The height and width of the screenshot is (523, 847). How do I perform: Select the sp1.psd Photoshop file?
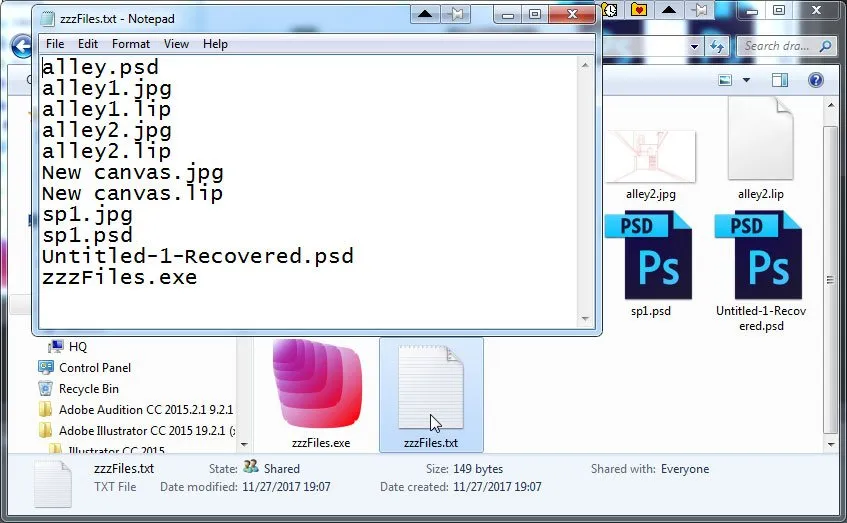point(648,255)
